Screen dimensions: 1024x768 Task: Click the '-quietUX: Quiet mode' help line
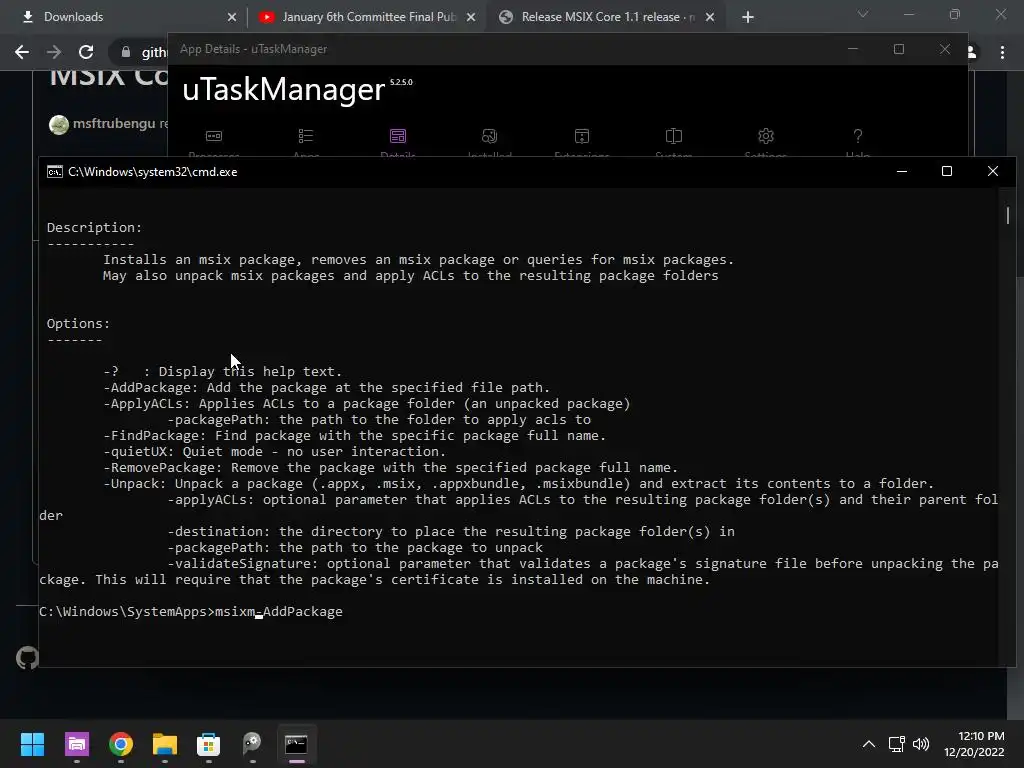(x=274, y=452)
